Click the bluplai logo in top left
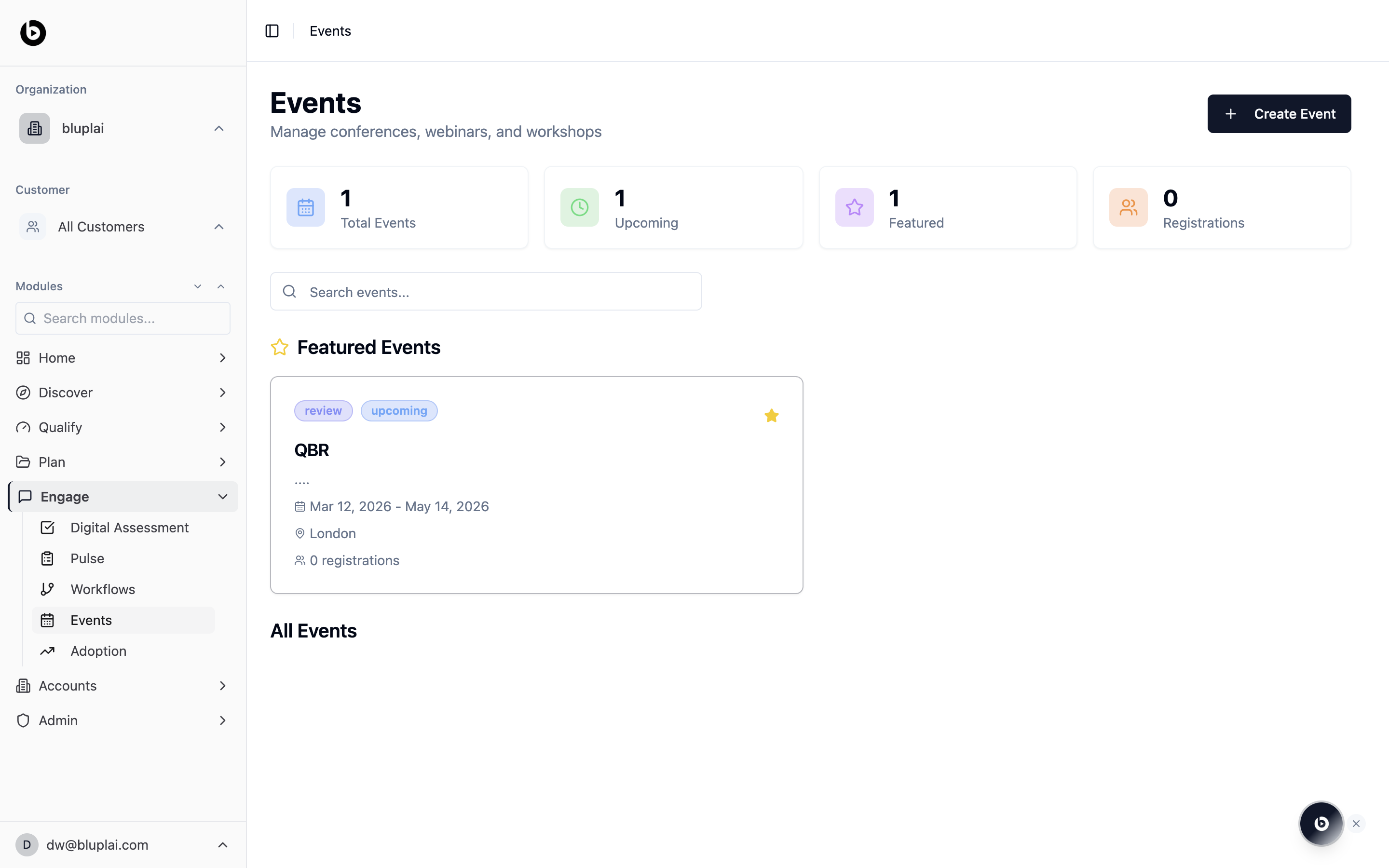Screen dimensions: 1389x868 tap(33, 33)
